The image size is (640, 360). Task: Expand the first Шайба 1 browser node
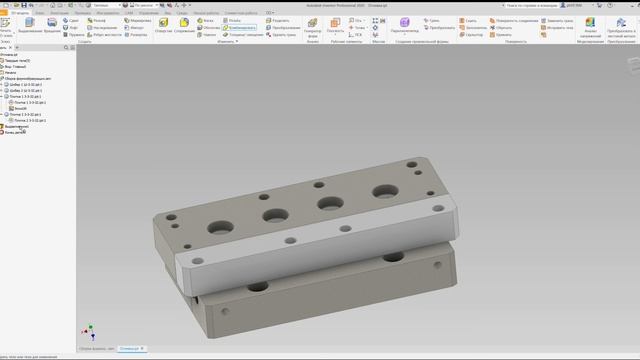coord(2,84)
